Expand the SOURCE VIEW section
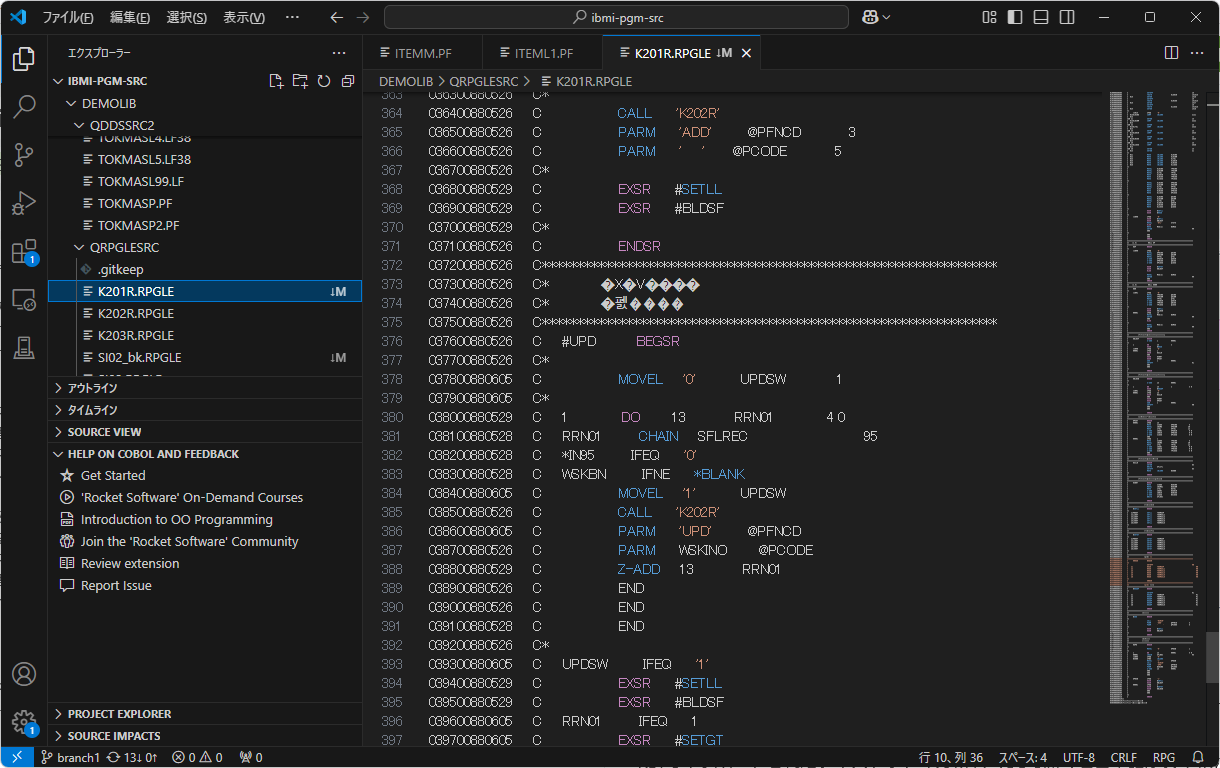The height and width of the screenshot is (768, 1220). [x=205, y=432]
